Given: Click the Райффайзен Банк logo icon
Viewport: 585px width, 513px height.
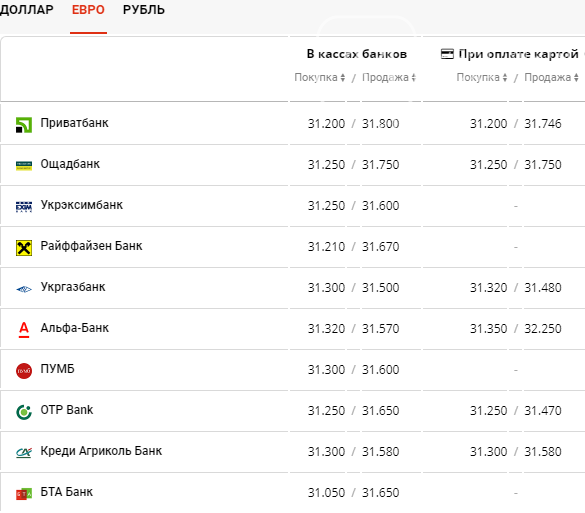Looking at the screenshot, I should (x=24, y=248).
